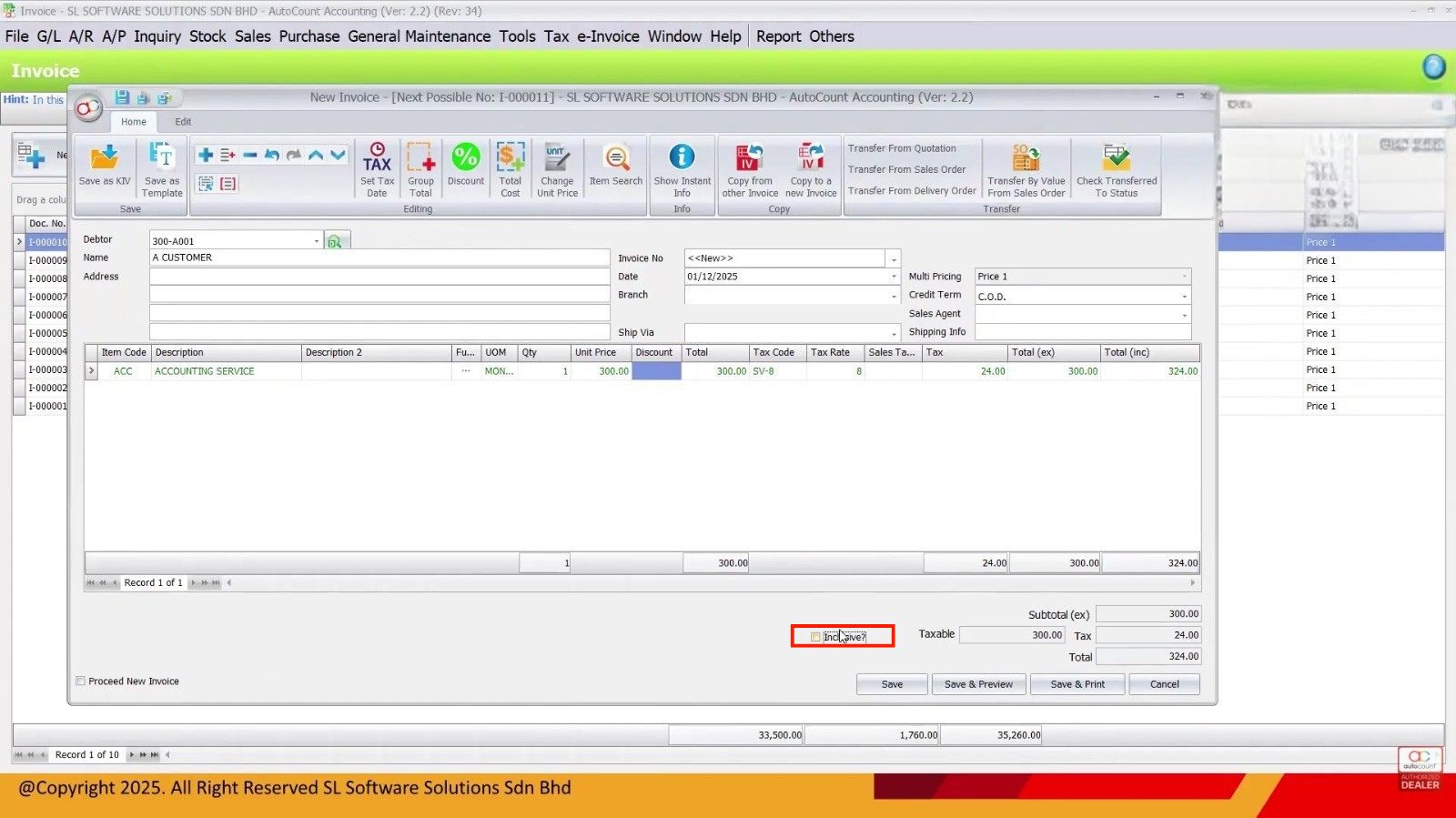Viewport: 1456px width, 818px height.
Task: Click the undo arrow icon
Action: click(x=271, y=155)
